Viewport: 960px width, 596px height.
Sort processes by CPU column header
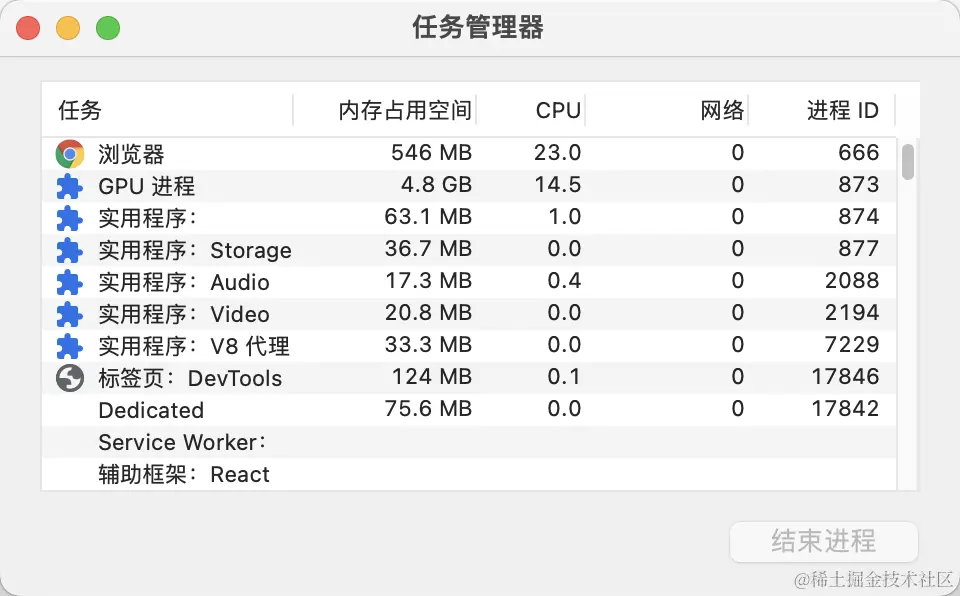[558, 110]
